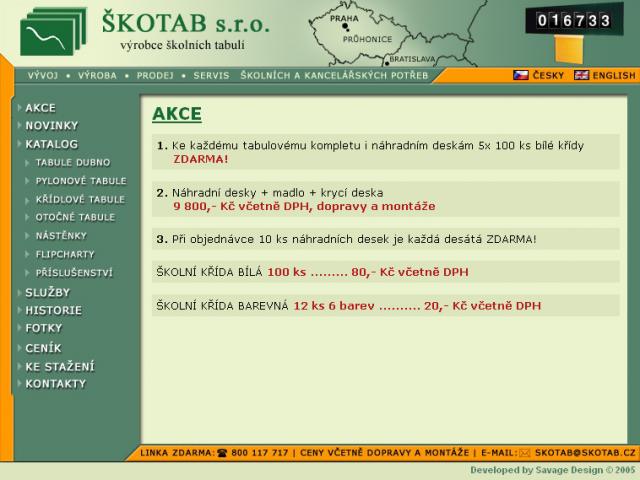Open the KONTAKTY contacts page
Viewport: 640px width, 480px height.
(x=56, y=384)
